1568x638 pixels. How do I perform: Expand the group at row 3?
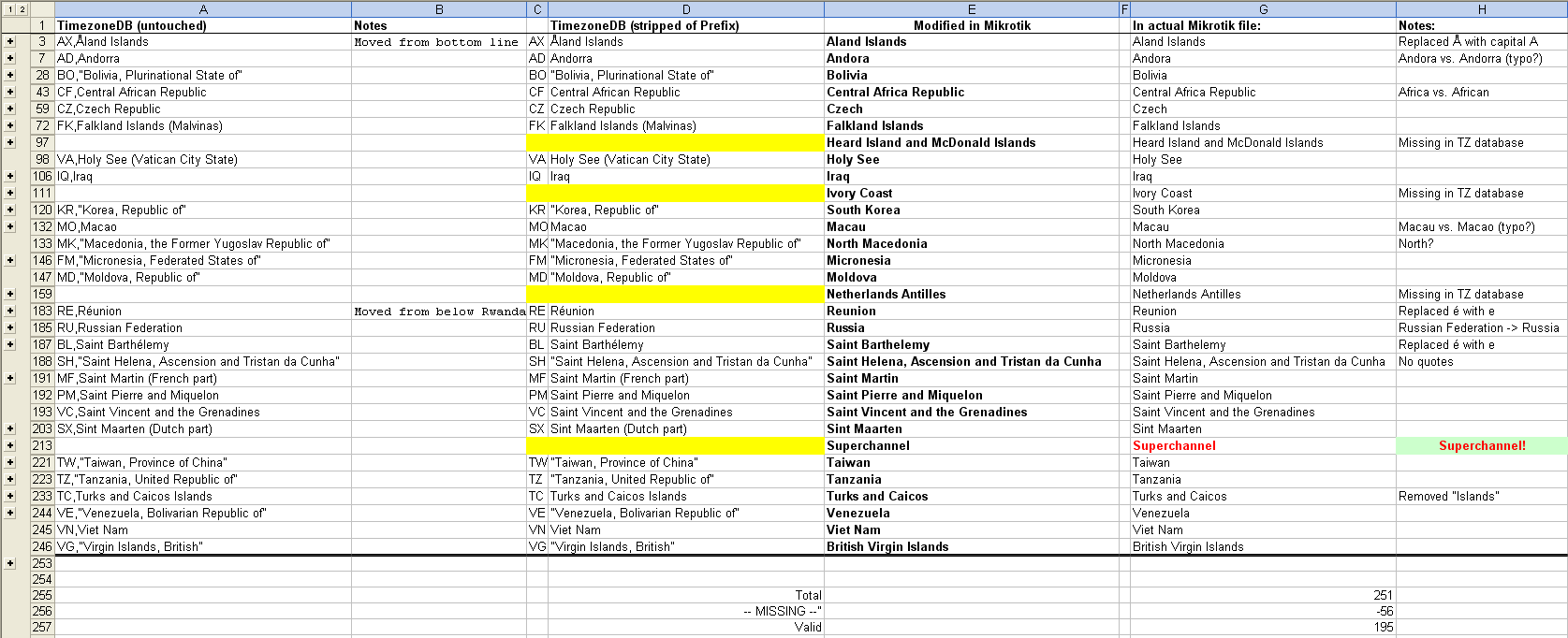(10, 41)
